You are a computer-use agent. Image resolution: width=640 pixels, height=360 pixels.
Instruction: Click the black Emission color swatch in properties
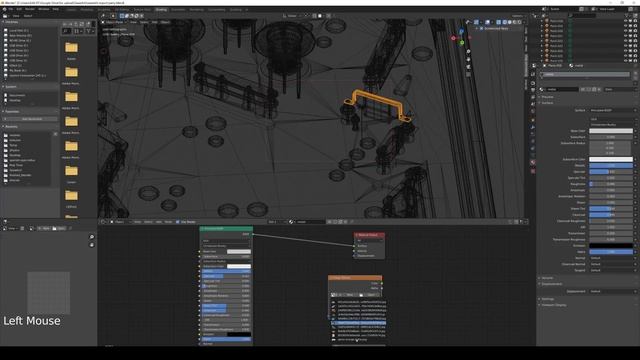[x=611, y=246]
